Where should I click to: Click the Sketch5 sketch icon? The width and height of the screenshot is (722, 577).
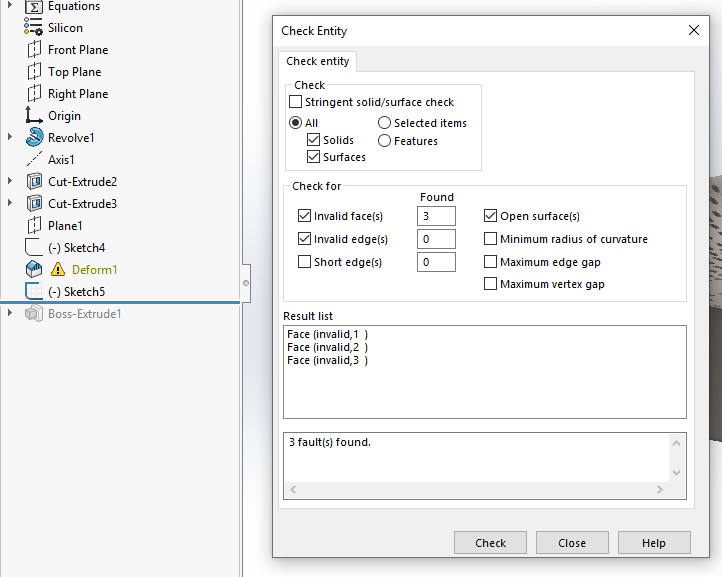tap(34, 292)
